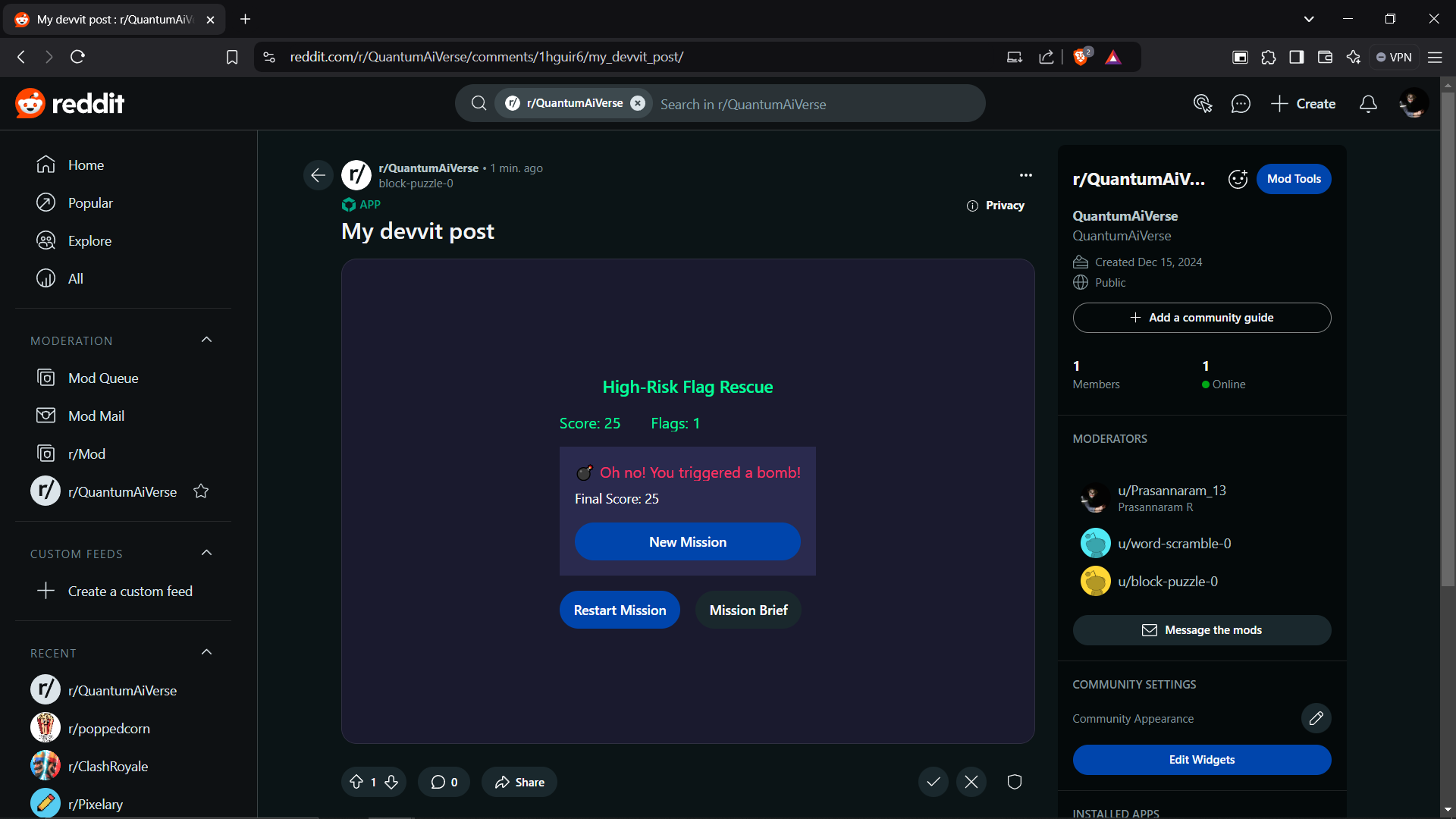Open the chat icon in header
This screenshot has width=1456, height=819.
pyautogui.click(x=1241, y=104)
